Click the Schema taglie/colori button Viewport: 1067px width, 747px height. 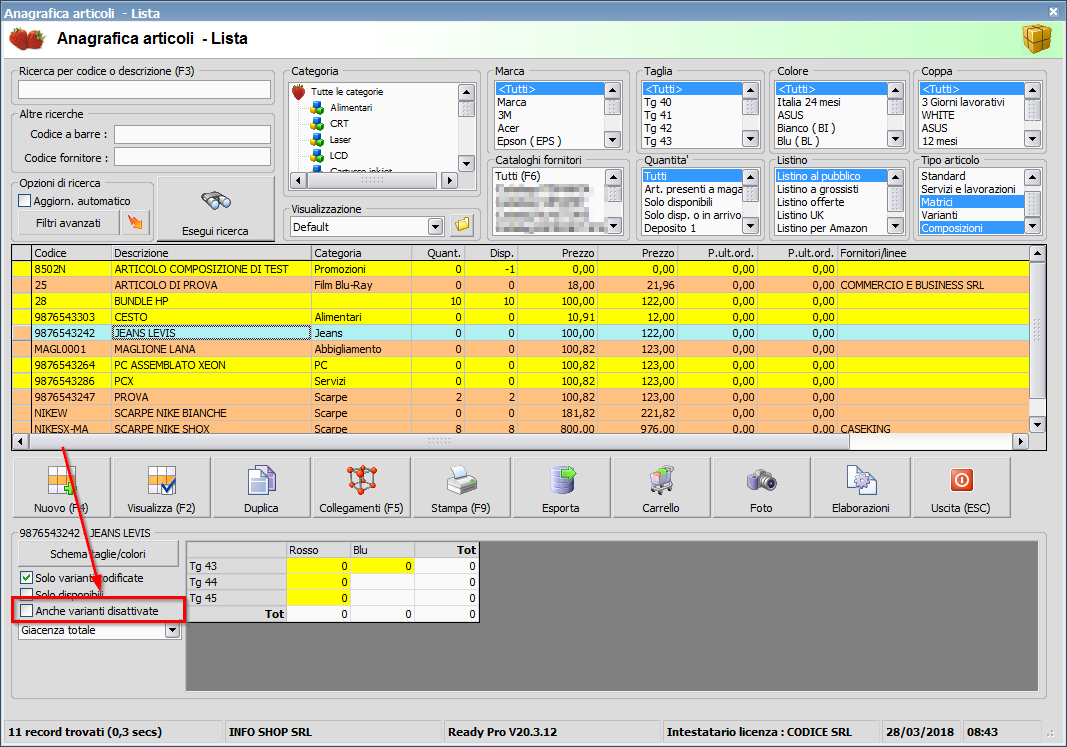point(98,554)
